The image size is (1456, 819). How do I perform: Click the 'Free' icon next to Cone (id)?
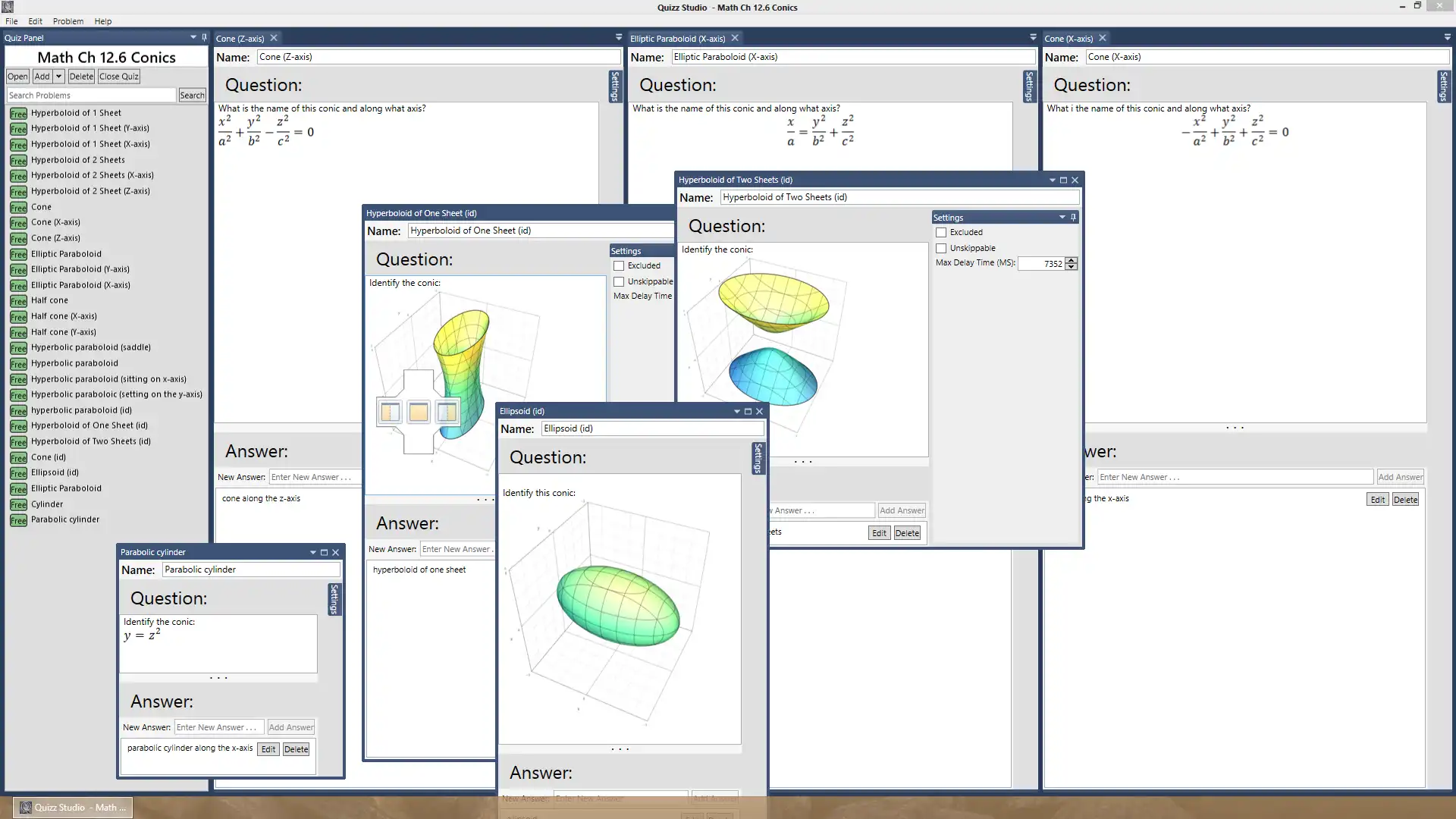18,456
